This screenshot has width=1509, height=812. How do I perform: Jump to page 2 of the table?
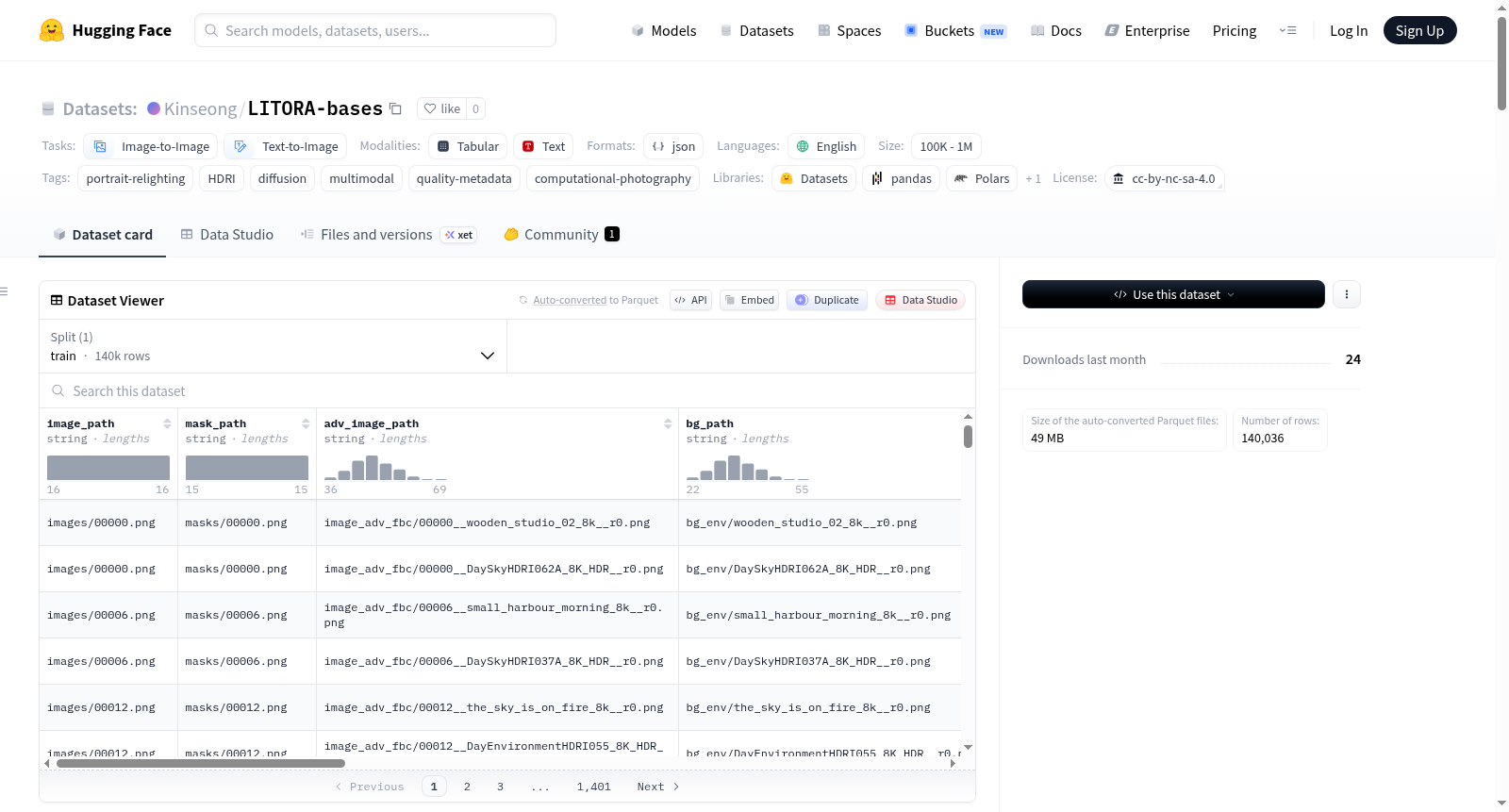[467, 787]
